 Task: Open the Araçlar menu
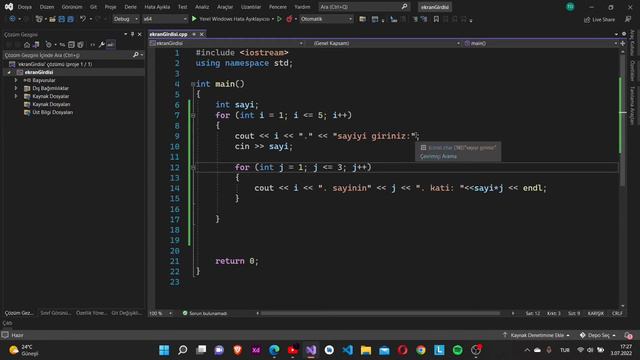click(x=225, y=7)
